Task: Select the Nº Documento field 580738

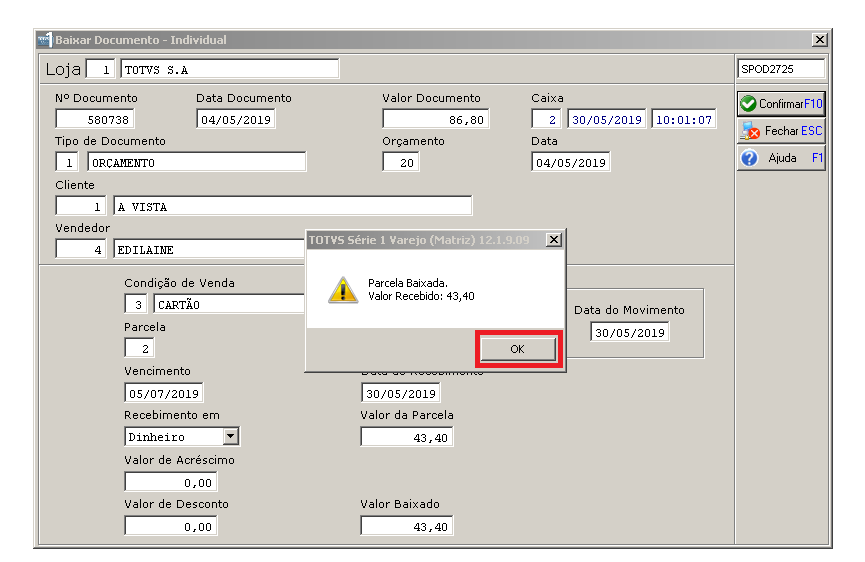Action: (x=94, y=119)
